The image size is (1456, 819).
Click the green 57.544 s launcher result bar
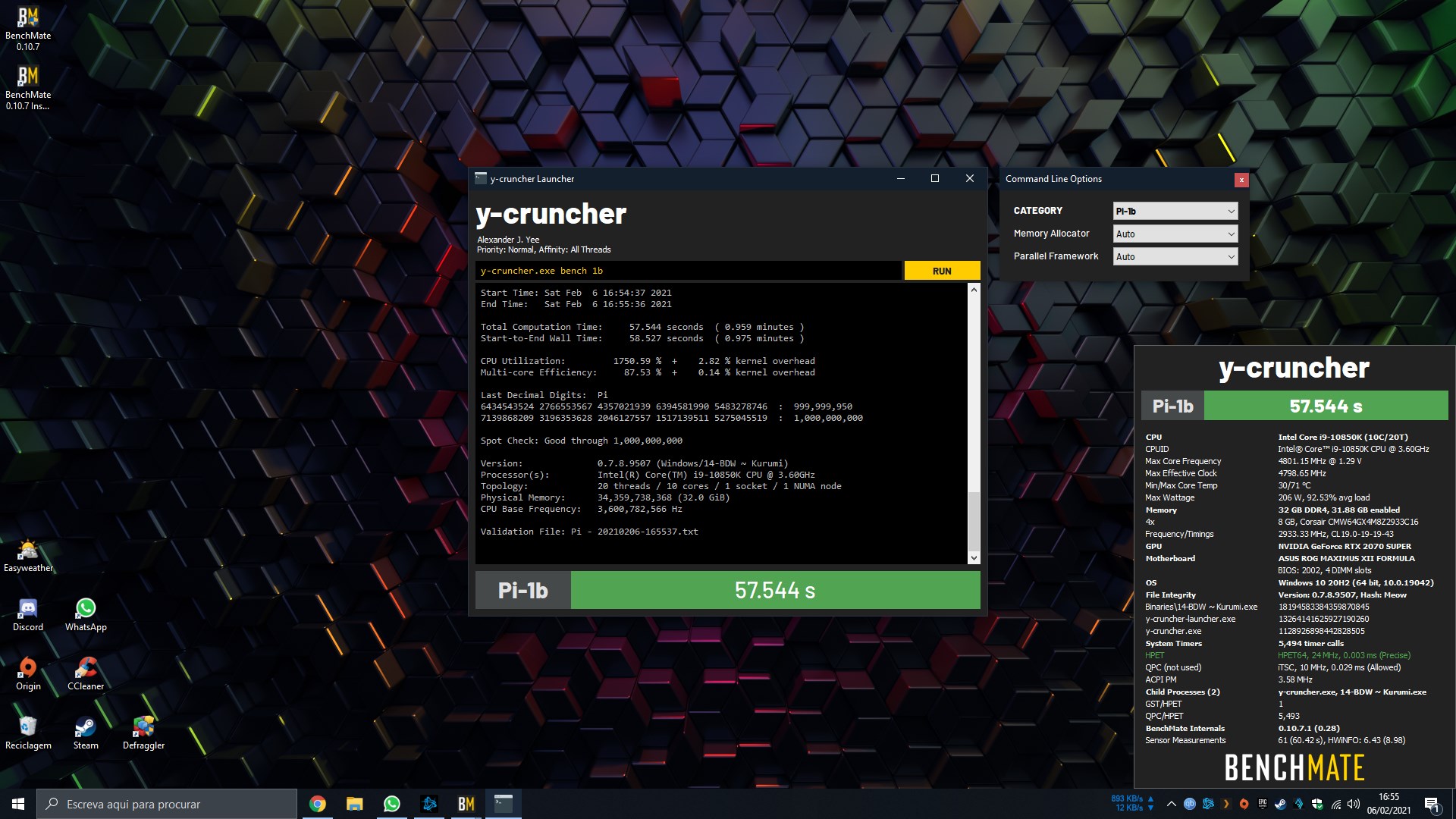(x=775, y=590)
